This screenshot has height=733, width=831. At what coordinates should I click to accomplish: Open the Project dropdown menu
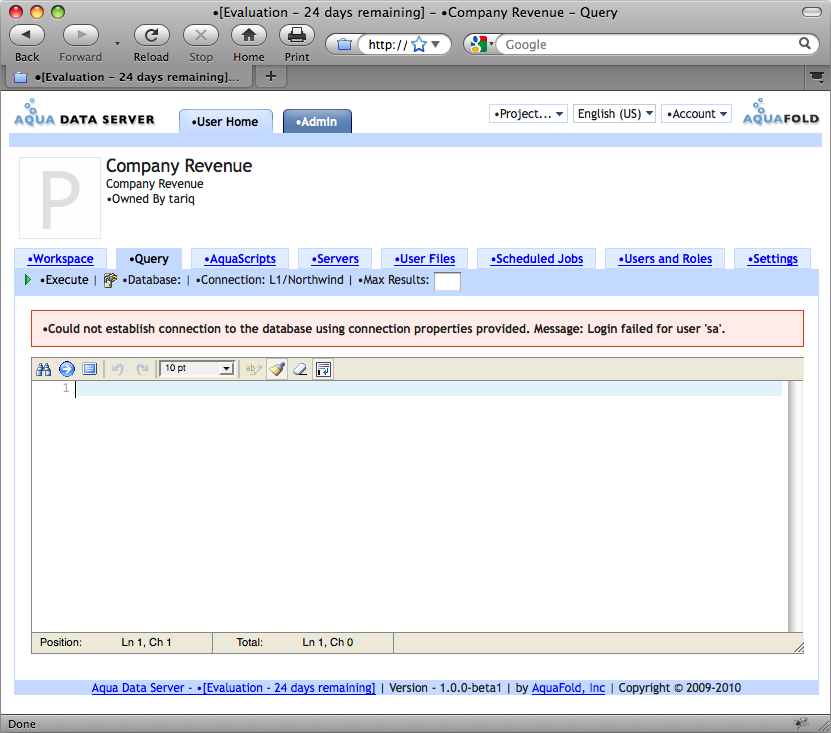point(528,113)
